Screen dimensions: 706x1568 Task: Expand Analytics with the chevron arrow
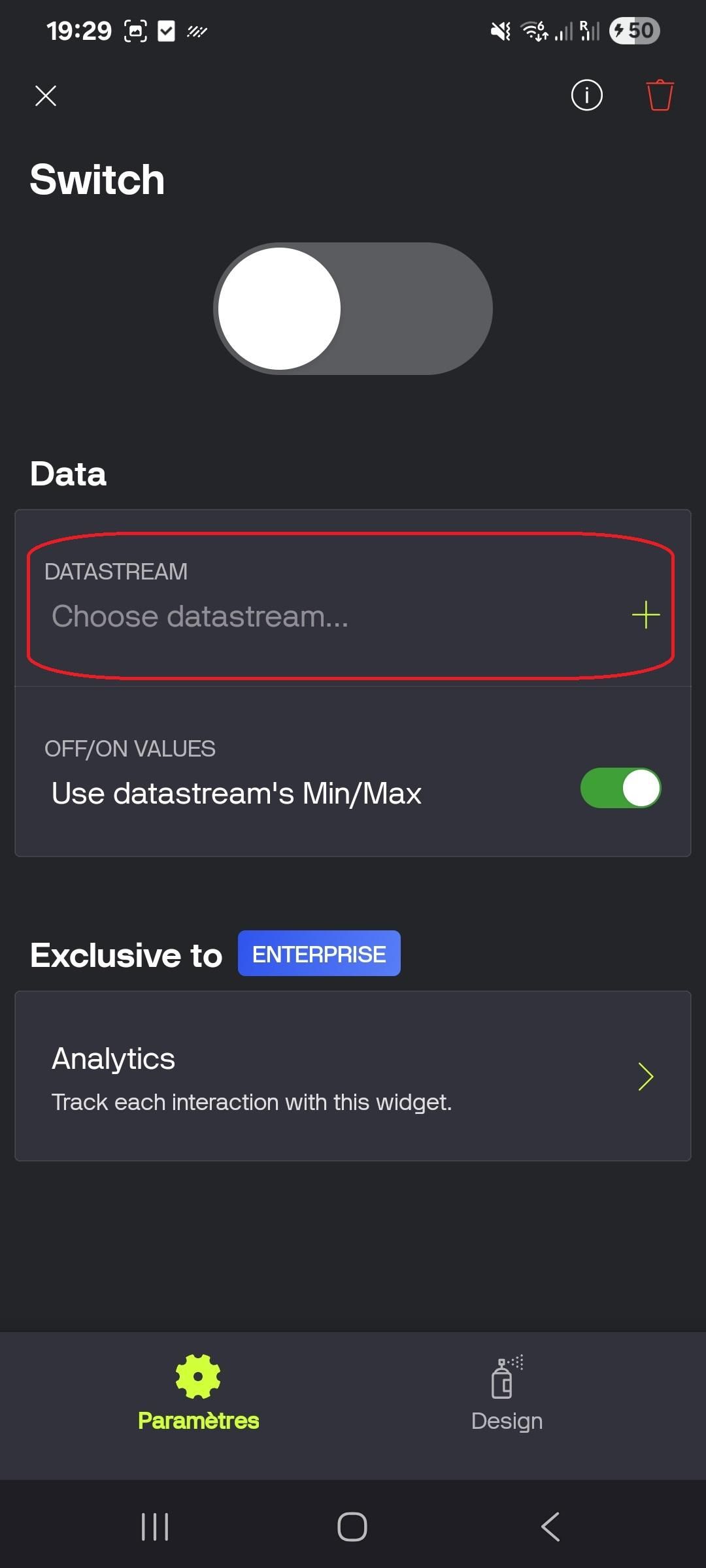tap(645, 1077)
